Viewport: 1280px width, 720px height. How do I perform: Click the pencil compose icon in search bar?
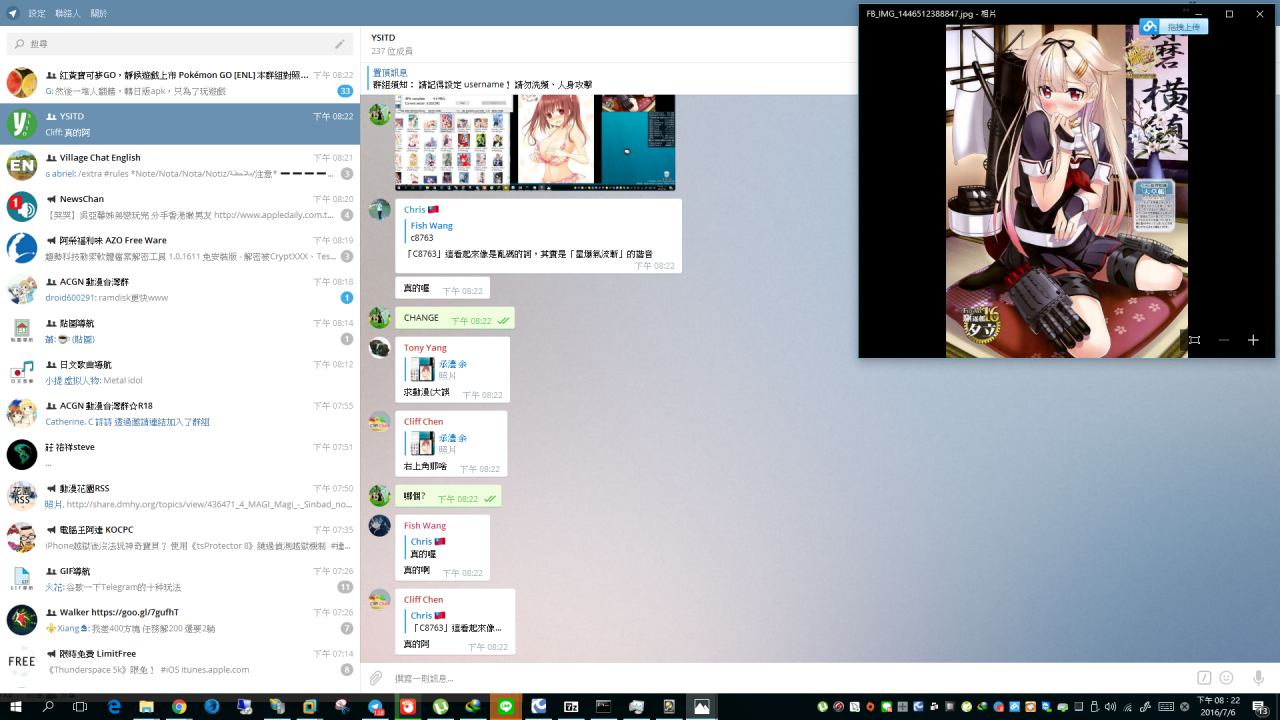[340, 44]
